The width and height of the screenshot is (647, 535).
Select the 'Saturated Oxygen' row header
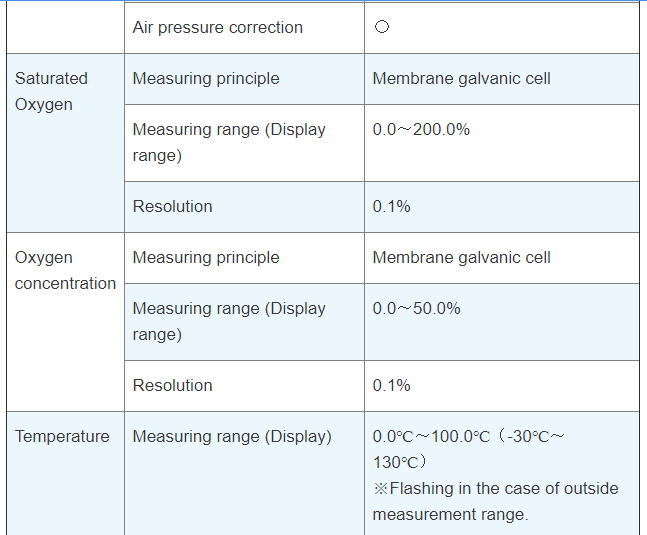51,91
